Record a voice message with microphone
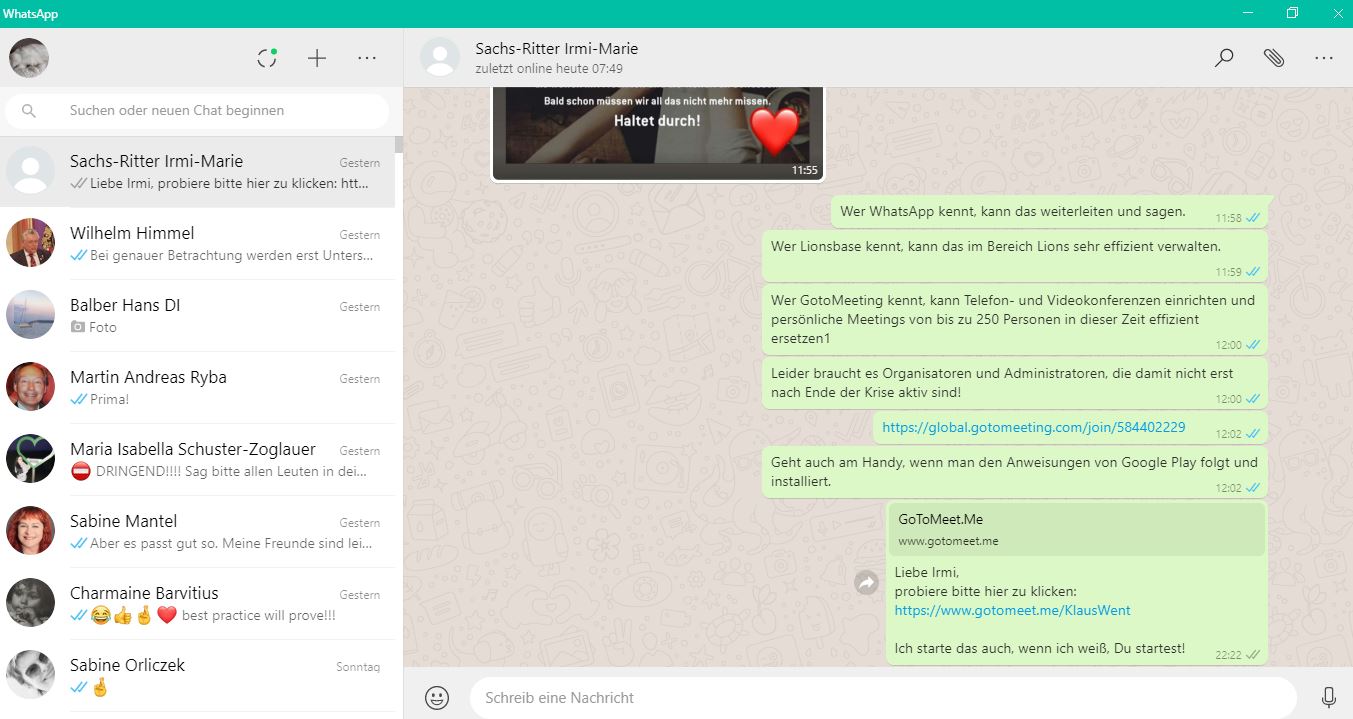The height and width of the screenshot is (719, 1353). 1329,697
